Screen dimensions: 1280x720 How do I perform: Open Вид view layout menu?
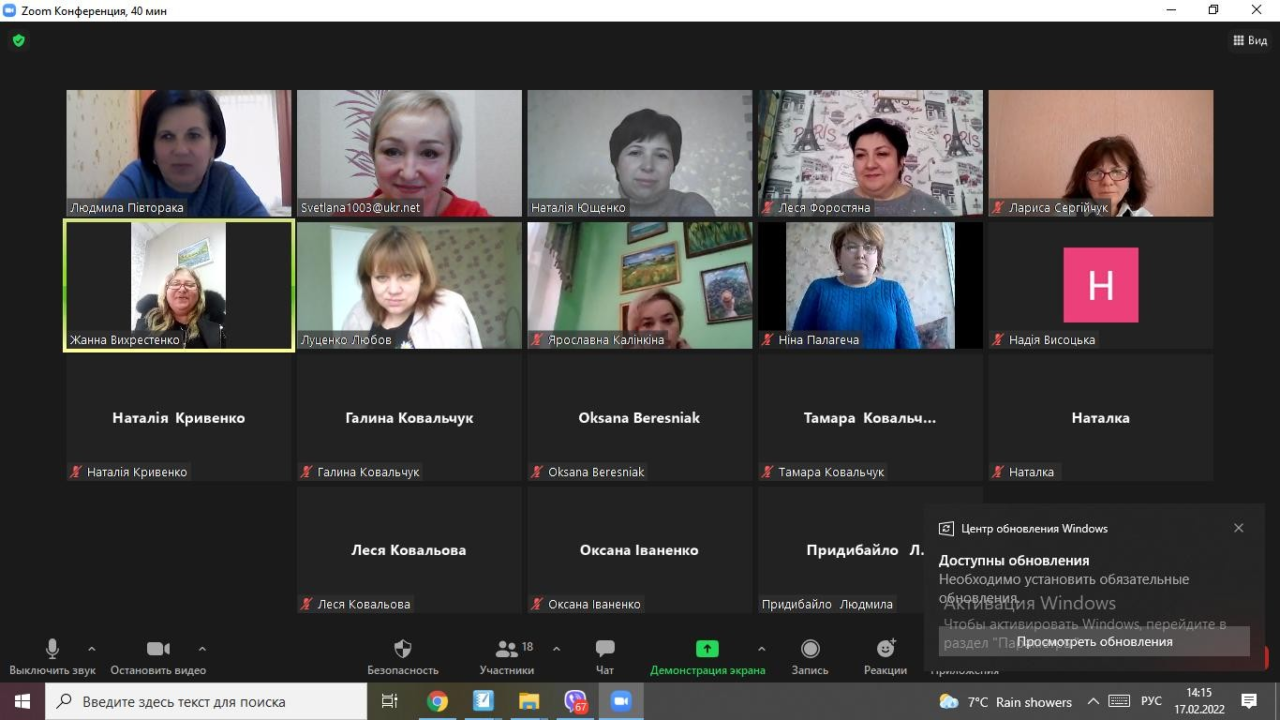[1251, 40]
